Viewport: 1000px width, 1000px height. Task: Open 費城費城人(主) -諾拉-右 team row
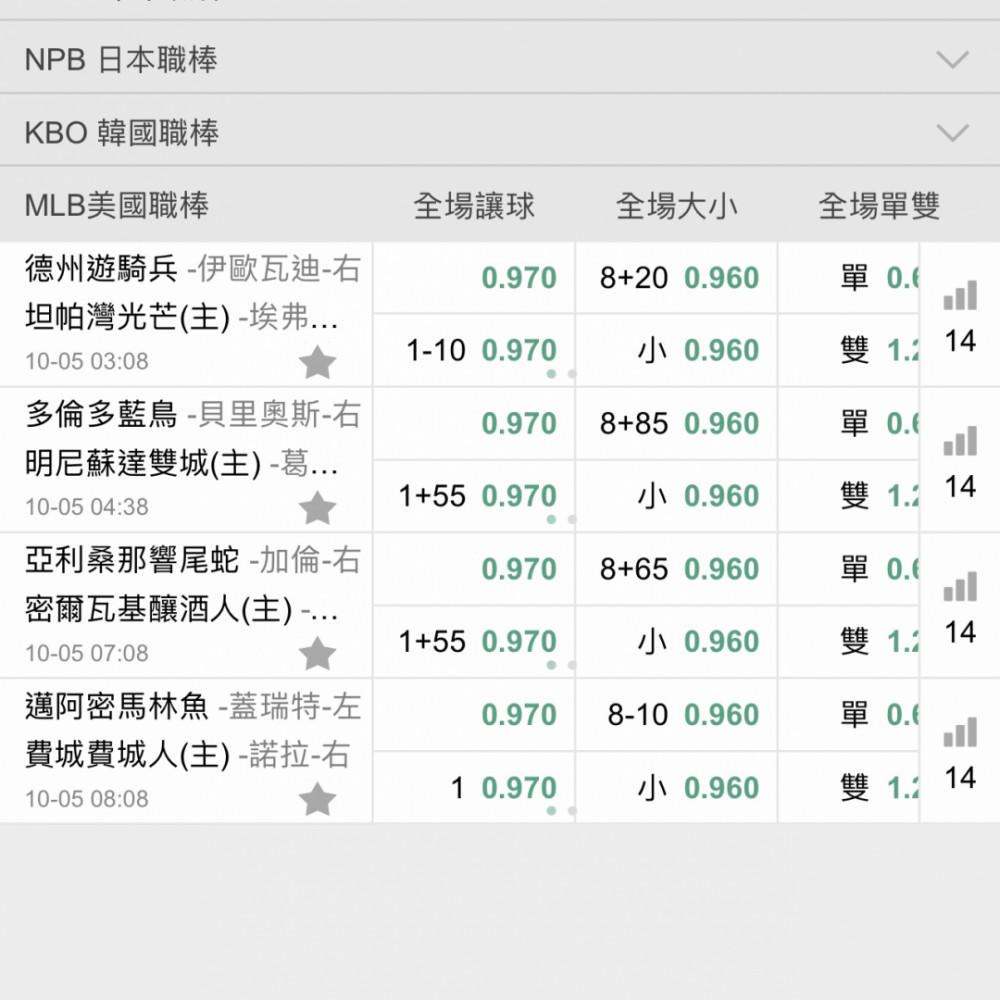click(x=188, y=755)
